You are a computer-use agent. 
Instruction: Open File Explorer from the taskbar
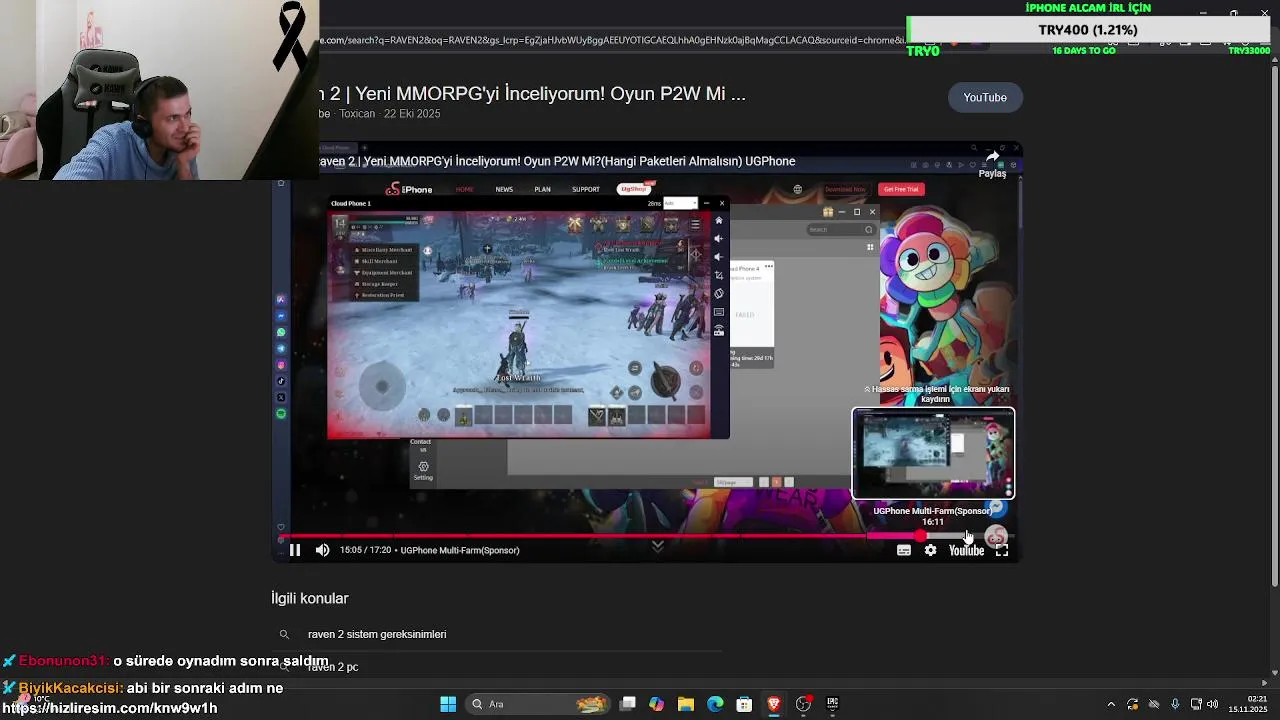[686, 704]
